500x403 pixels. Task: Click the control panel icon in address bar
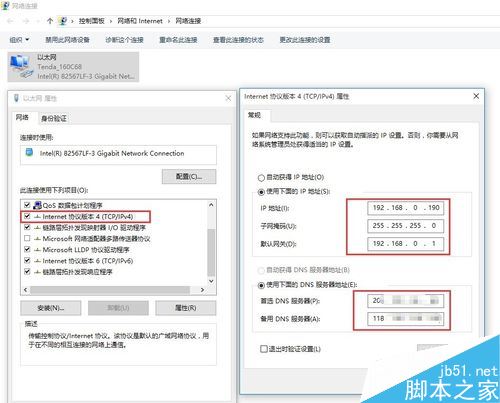(x=63, y=21)
